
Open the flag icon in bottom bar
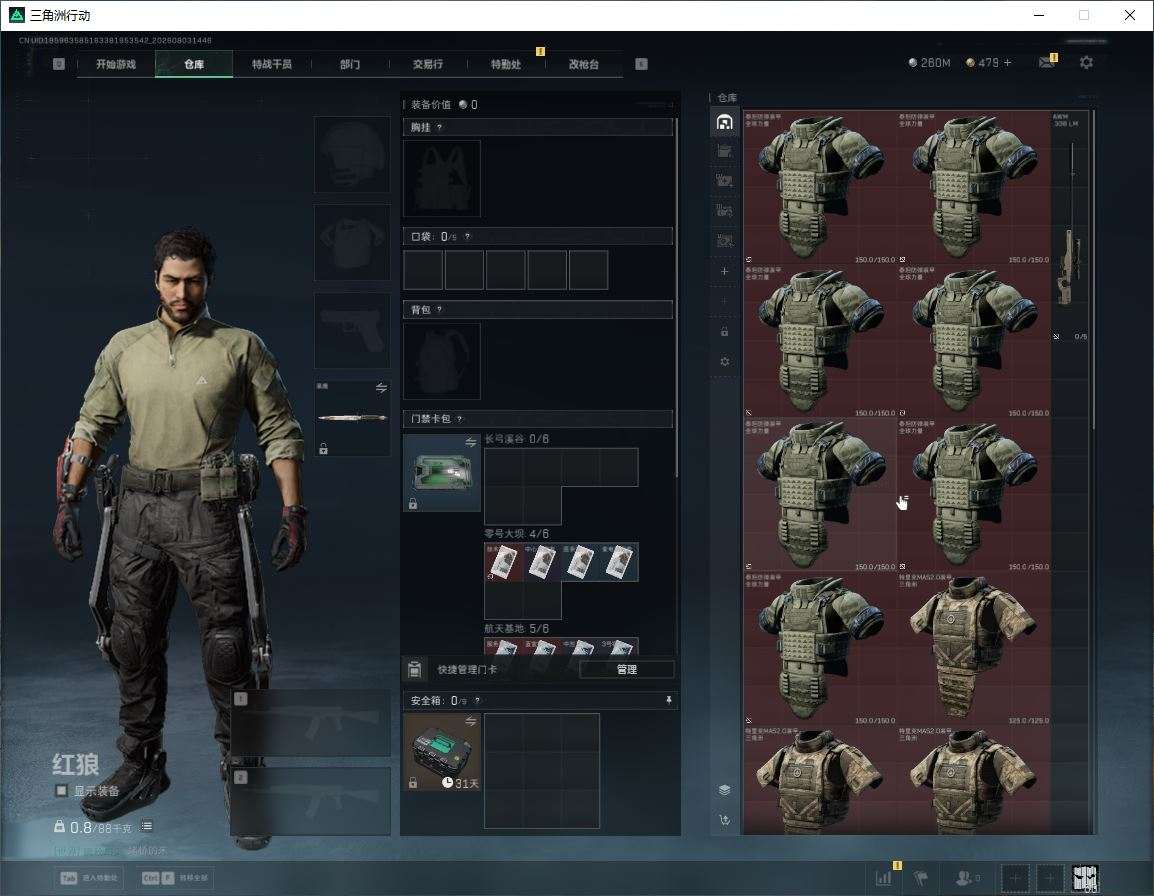pos(920,878)
